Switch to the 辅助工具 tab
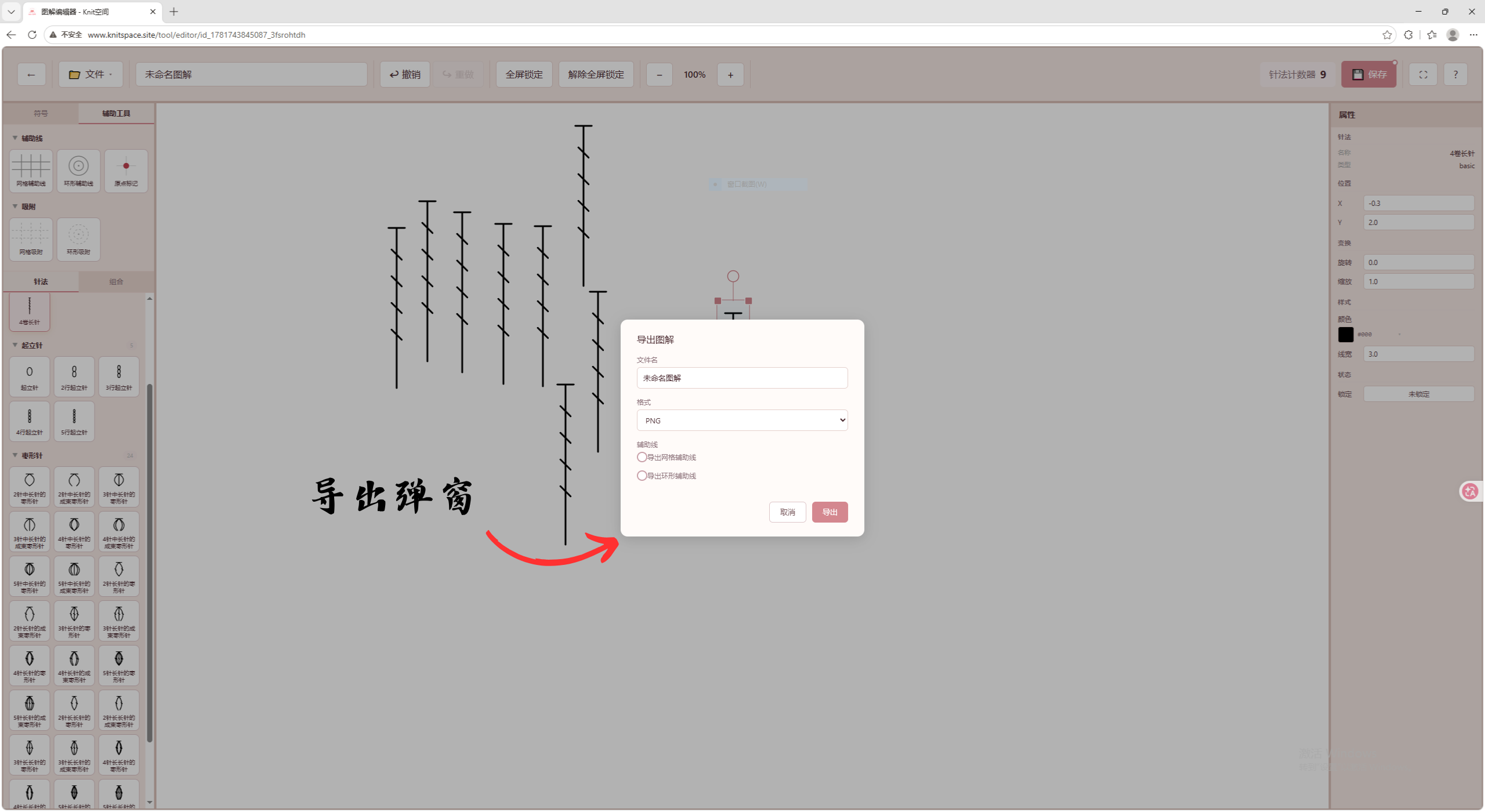This screenshot has height=812, width=1485. click(116, 113)
